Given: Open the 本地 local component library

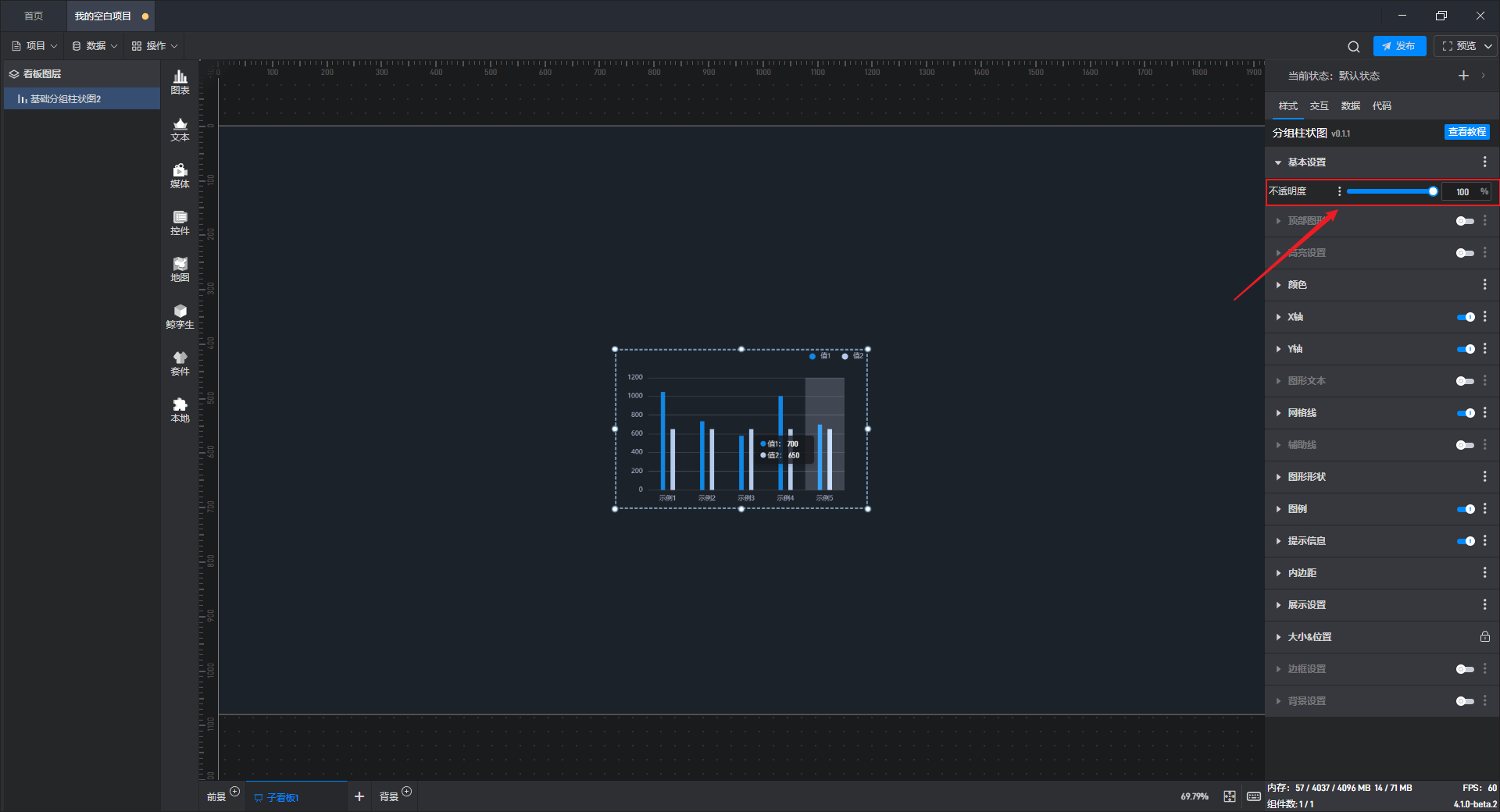Looking at the screenshot, I should [x=180, y=410].
